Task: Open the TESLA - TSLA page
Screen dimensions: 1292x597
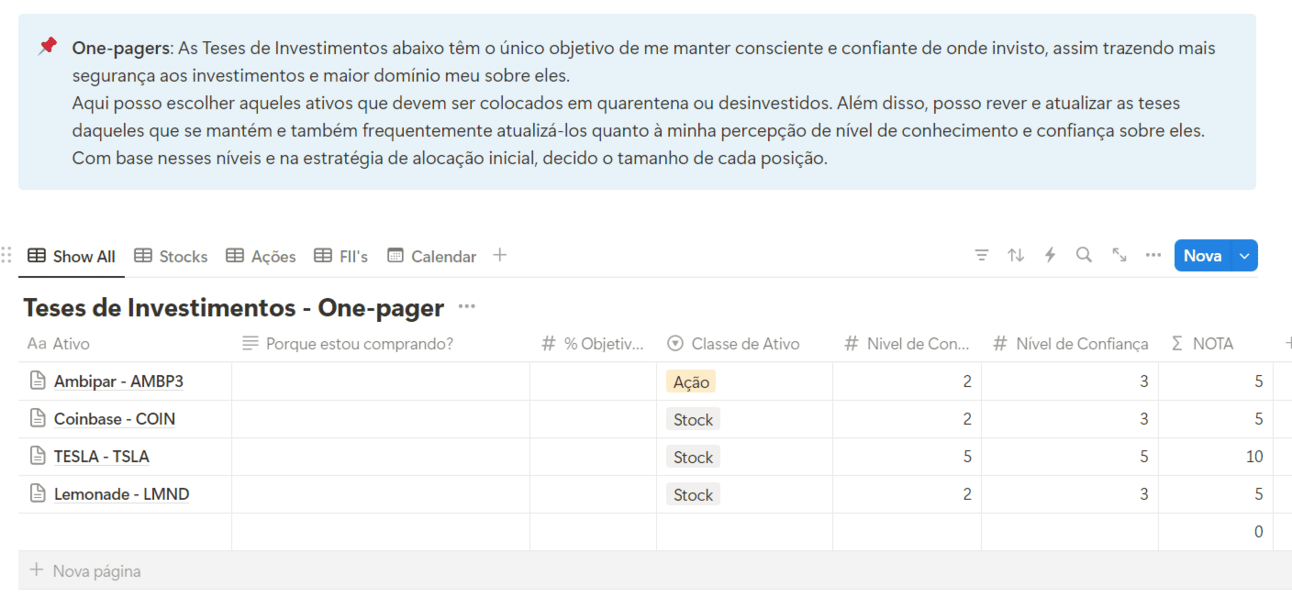Action: pyautogui.click(x=102, y=456)
